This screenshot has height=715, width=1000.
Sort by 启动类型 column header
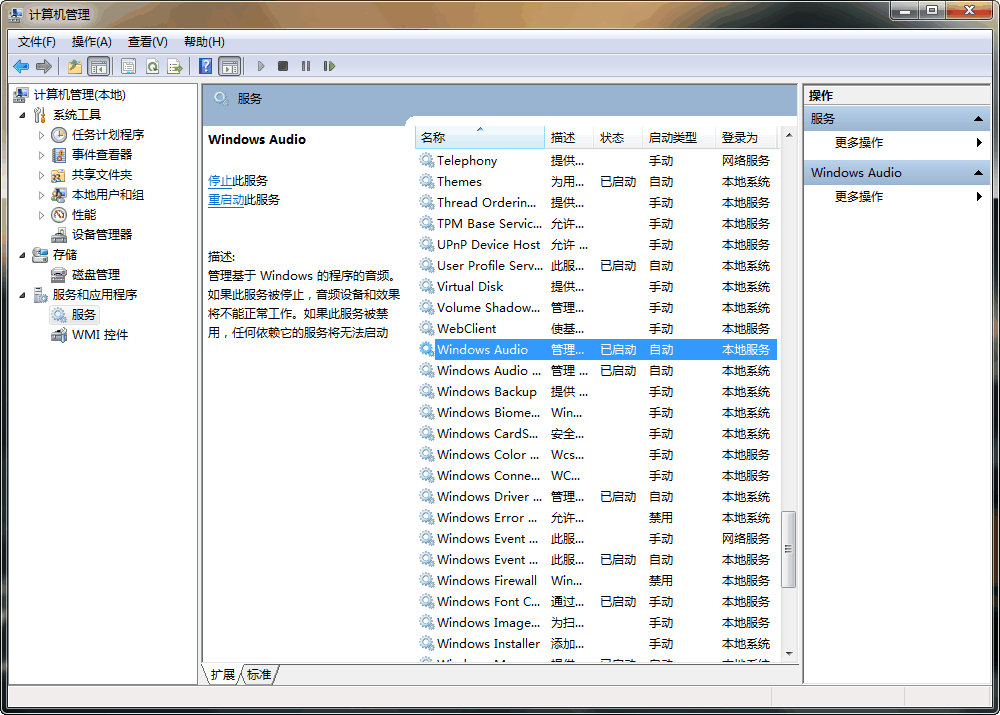pyautogui.click(x=679, y=138)
